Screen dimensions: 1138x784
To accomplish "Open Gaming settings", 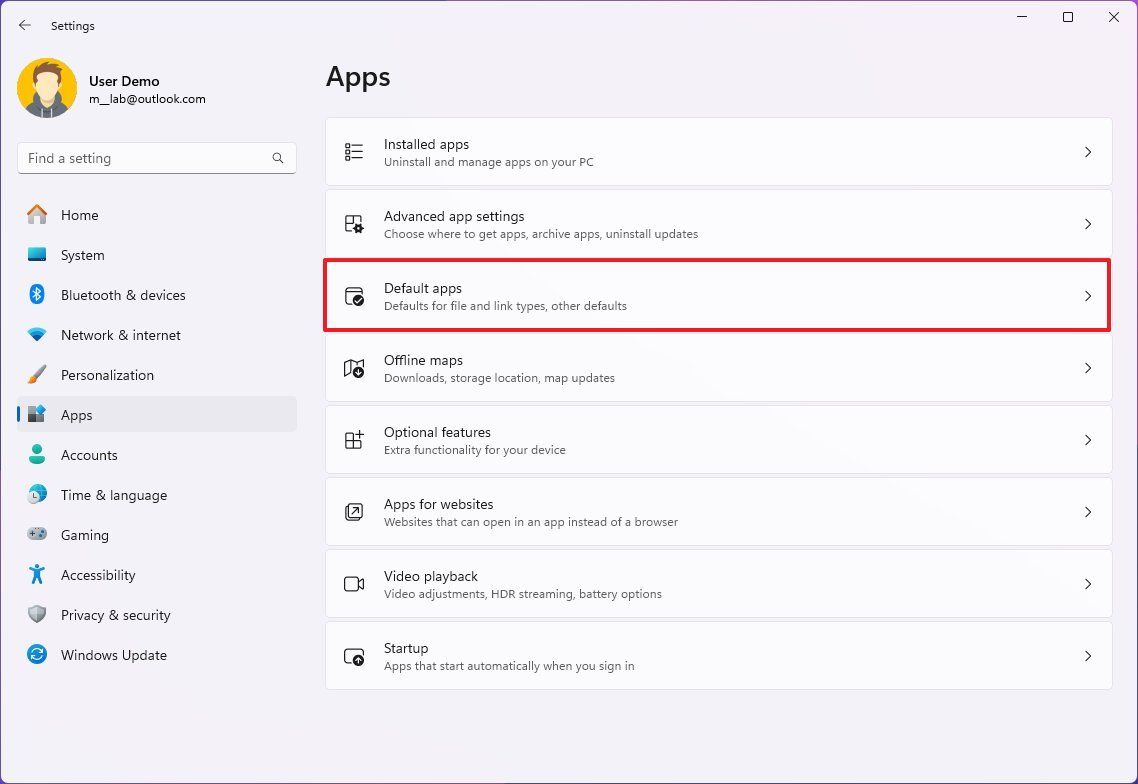I will coord(85,535).
